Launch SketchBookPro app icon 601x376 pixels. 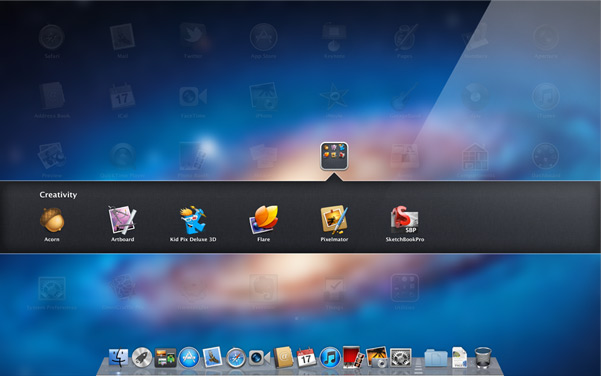[x=405, y=220]
